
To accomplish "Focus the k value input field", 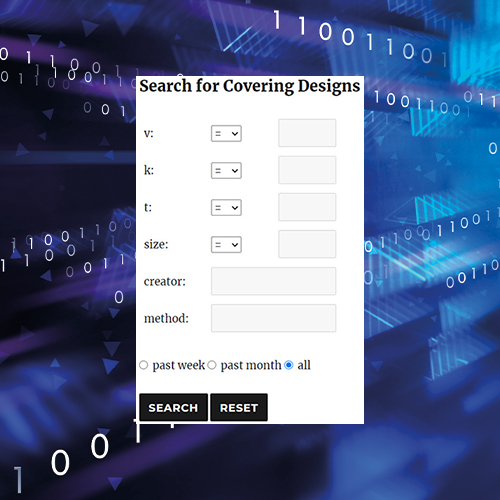I will pyautogui.click(x=307, y=170).
